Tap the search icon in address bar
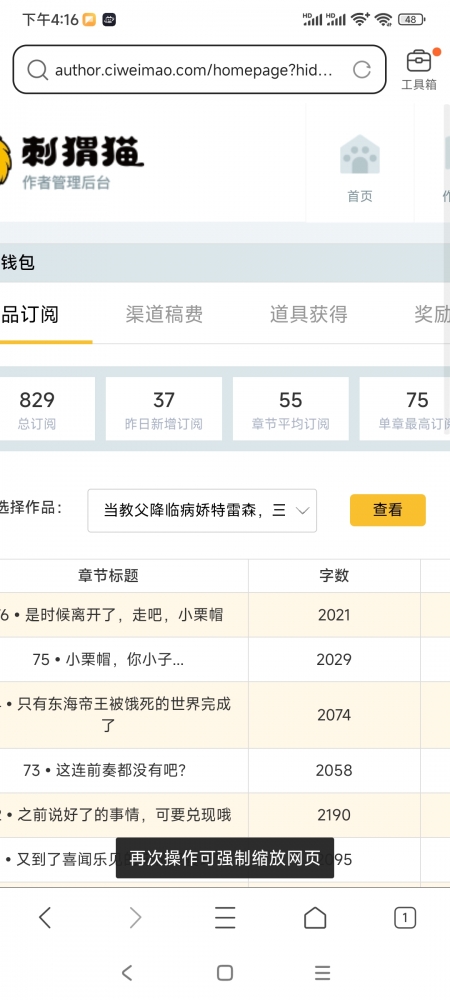This screenshot has height=1000, width=450. point(38,70)
